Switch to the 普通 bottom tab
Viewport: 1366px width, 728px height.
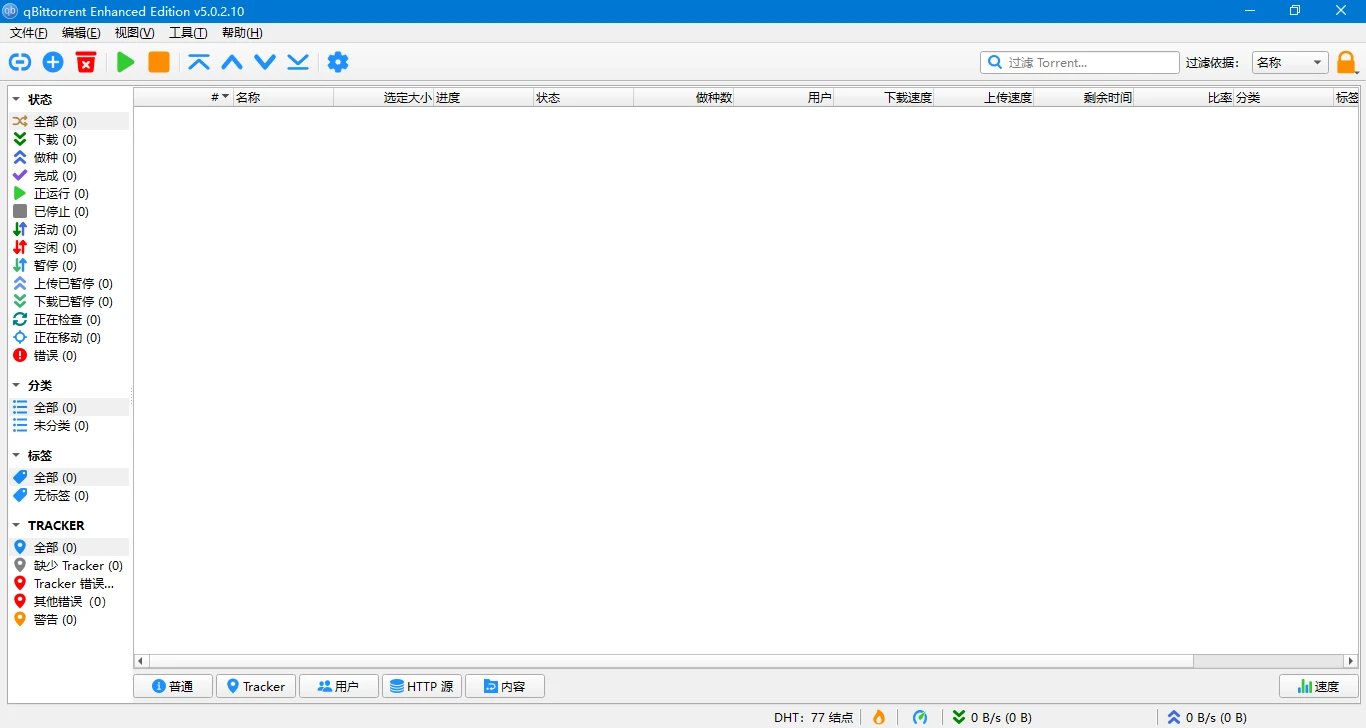point(173,686)
